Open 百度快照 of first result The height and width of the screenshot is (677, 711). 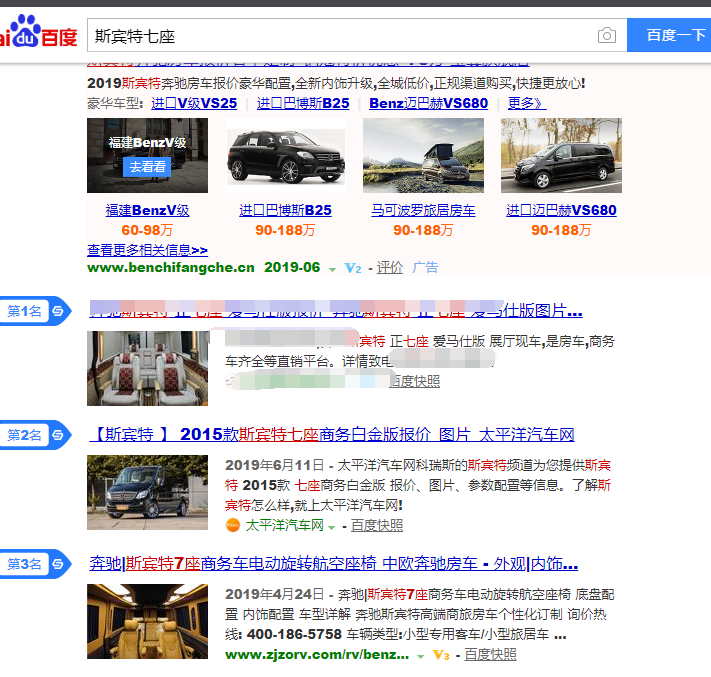pos(415,381)
